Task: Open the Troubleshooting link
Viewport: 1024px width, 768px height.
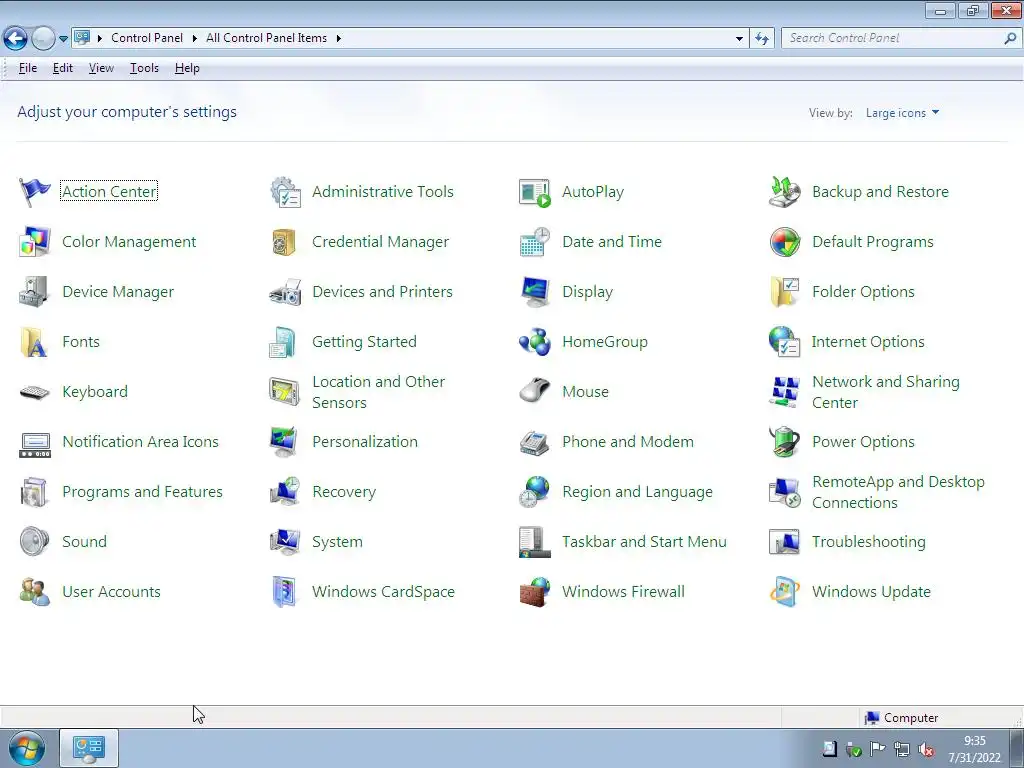Action: tap(869, 542)
